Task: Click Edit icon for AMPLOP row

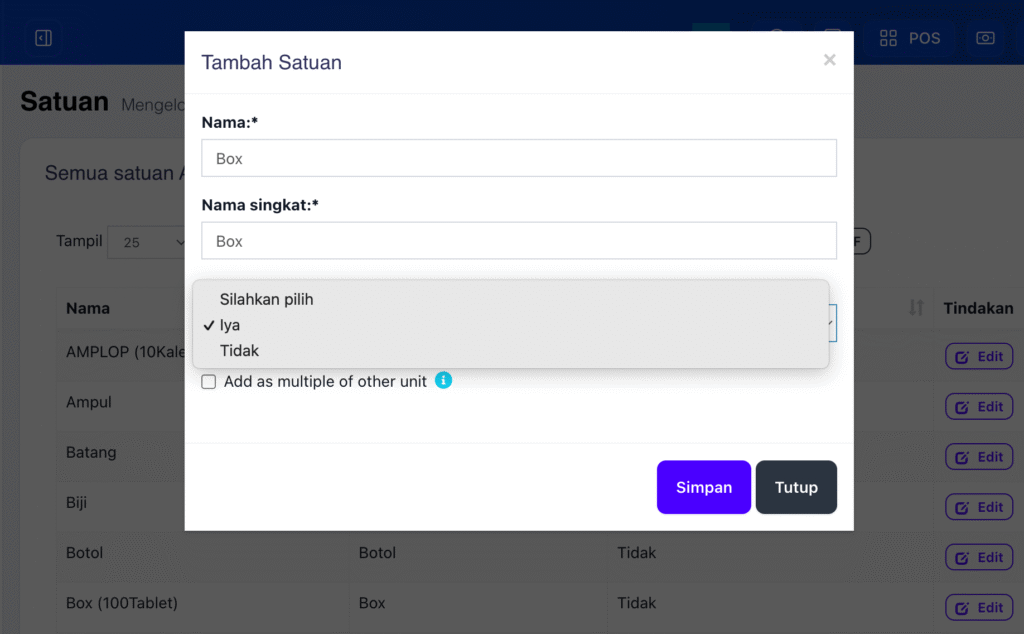Action: 962,357
